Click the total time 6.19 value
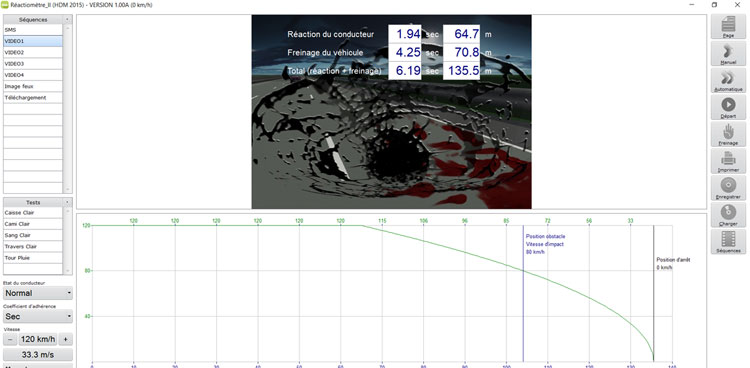This screenshot has width=750, height=368. coord(405,71)
